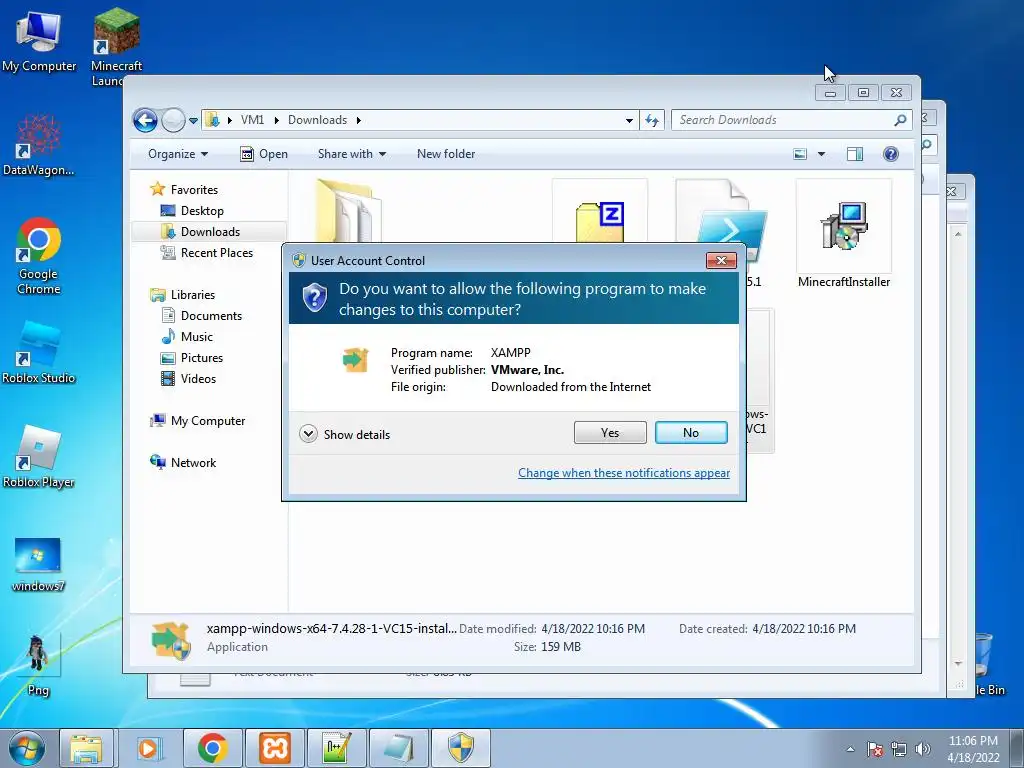Select Desktop under Favorites
The width and height of the screenshot is (1024, 768).
click(x=192, y=211)
